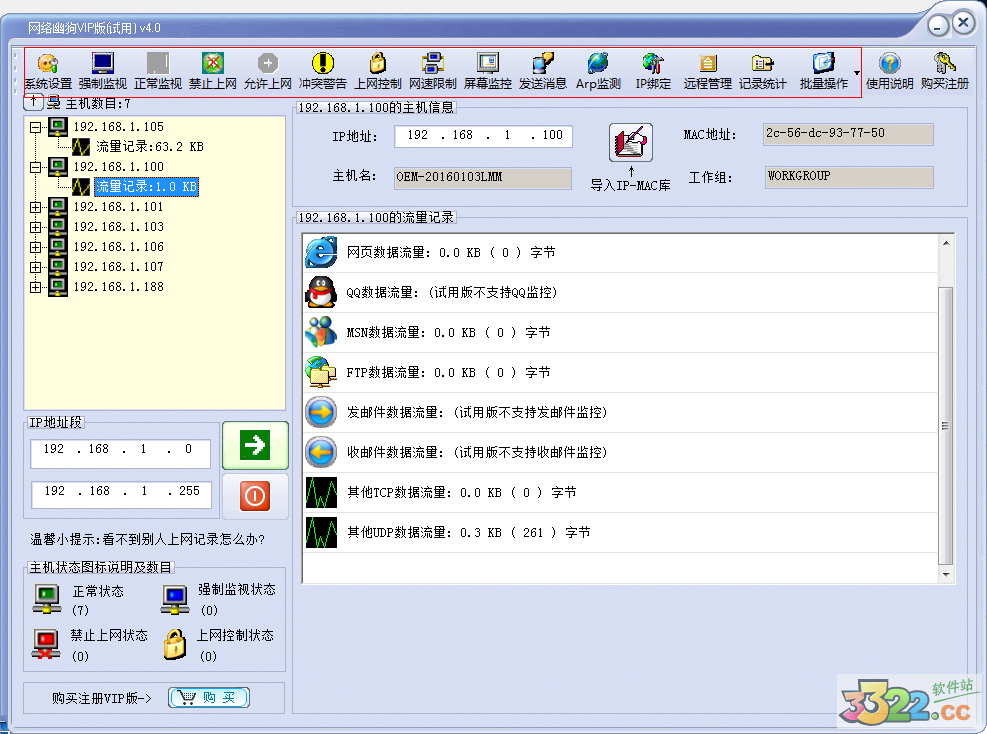Click the MAC地址 field
Image resolution: width=987 pixels, height=734 pixels.
click(x=848, y=134)
